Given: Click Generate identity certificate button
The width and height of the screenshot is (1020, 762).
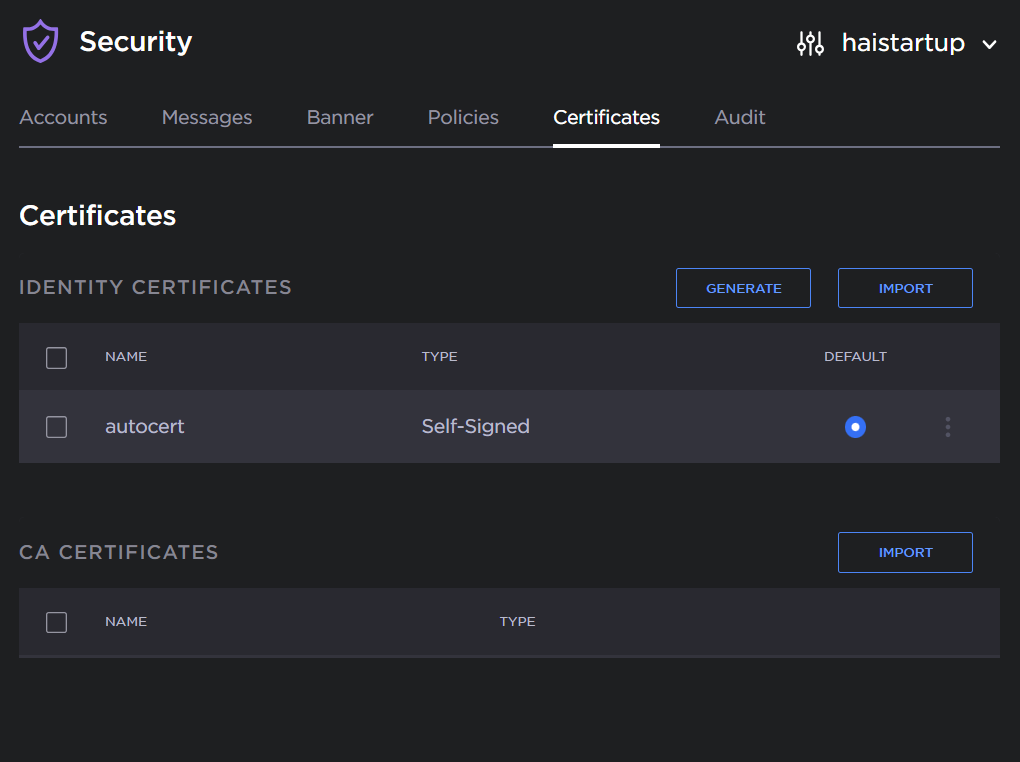Looking at the screenshot, I should point(743,288).
